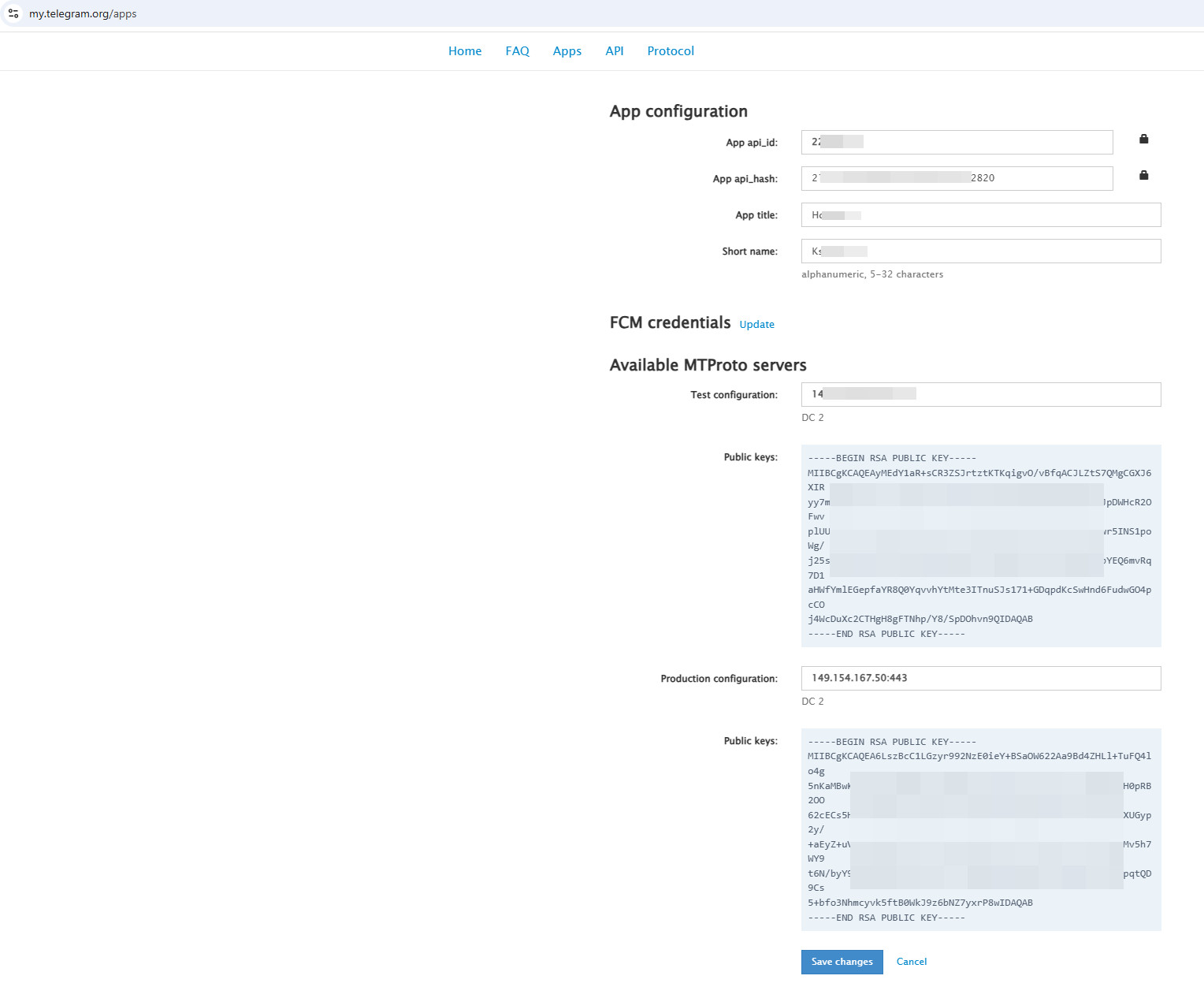Open the Protocol navigation link
The width and height of the screenshot is (1204, 998).
(x=671, y=51)
